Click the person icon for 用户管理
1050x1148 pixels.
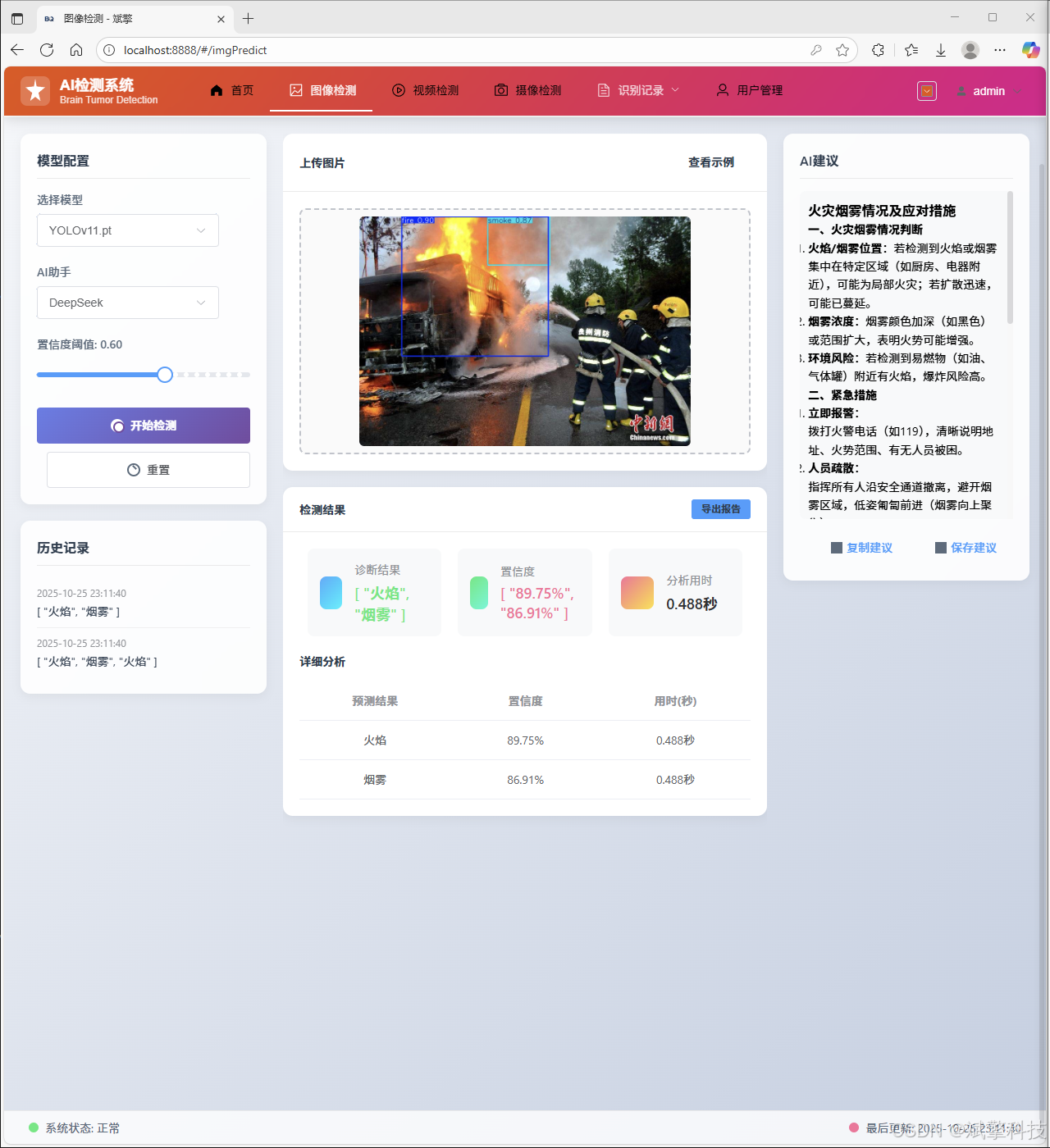tap(722, 90)
